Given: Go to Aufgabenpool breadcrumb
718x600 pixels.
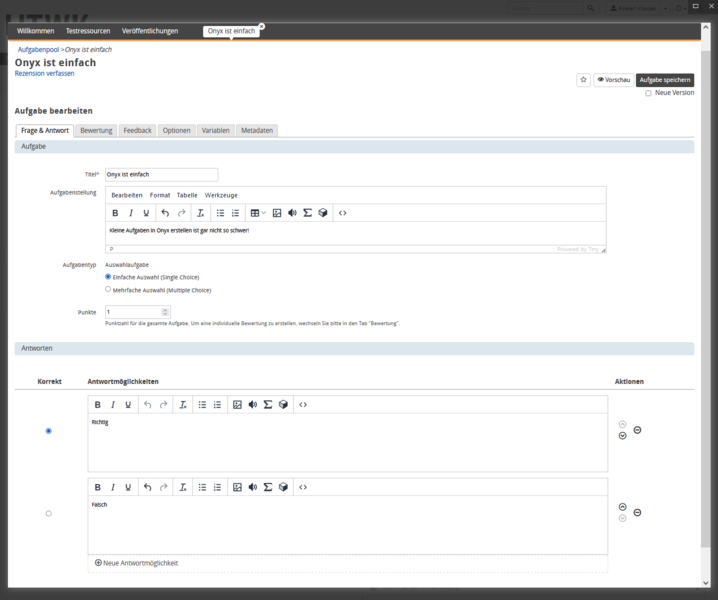Looking at the screenshot, I should click(38, 49).
